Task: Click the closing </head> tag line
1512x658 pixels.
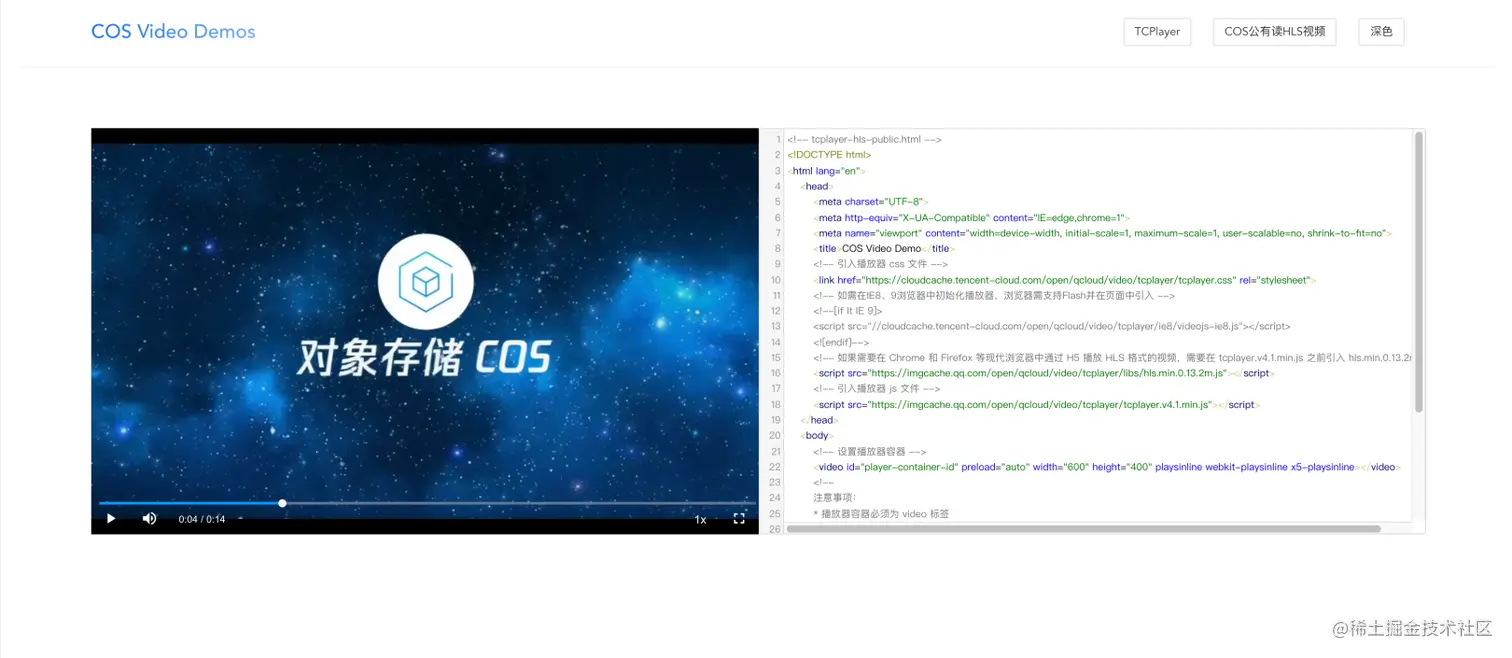Action: click(817, 420)
